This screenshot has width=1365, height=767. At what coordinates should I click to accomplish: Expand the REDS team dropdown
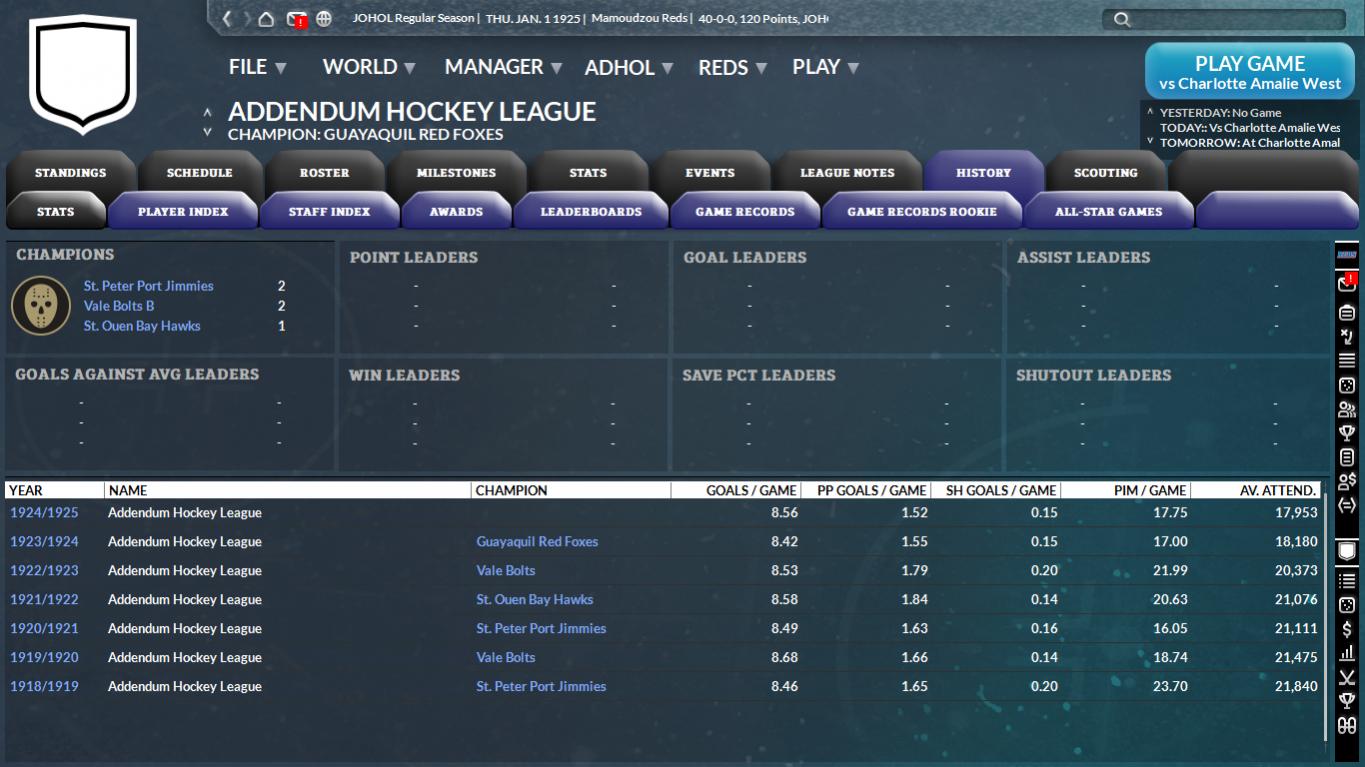732,67
